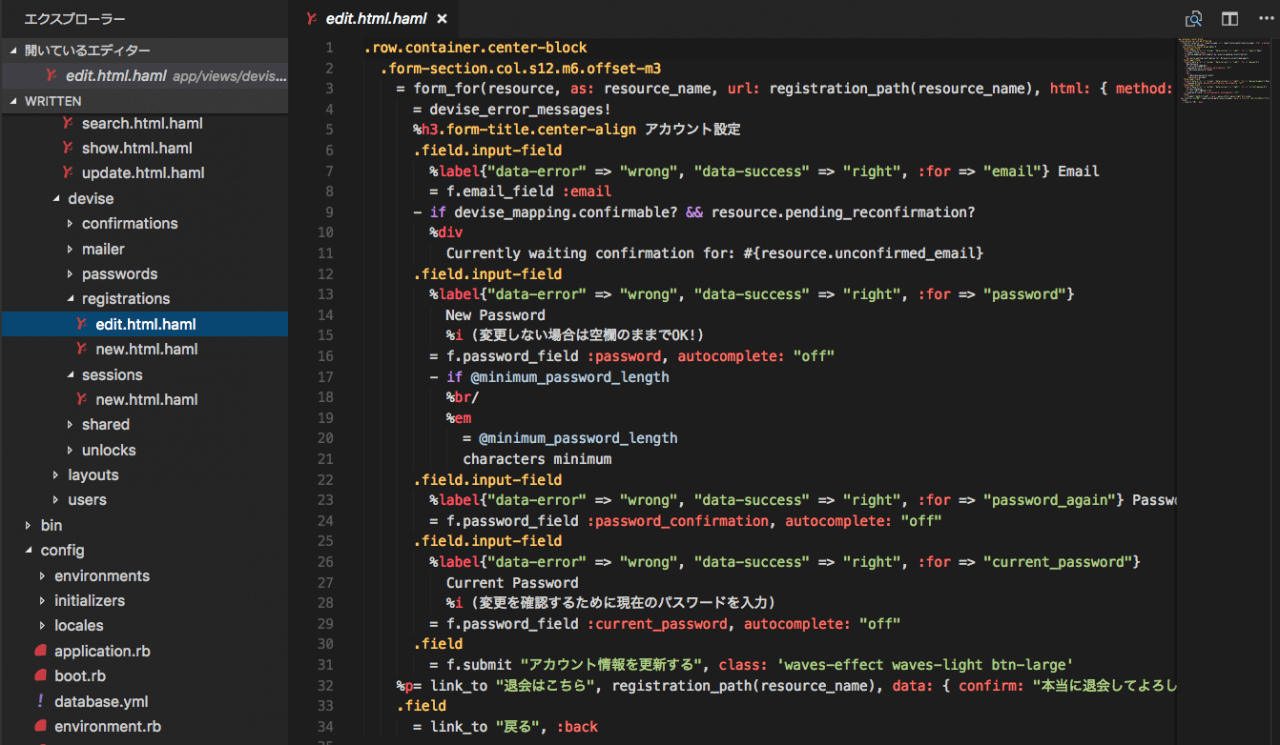Click 'characters minimum' text in editor
The image size is (1280, 745).
click(x=537, y=459)
